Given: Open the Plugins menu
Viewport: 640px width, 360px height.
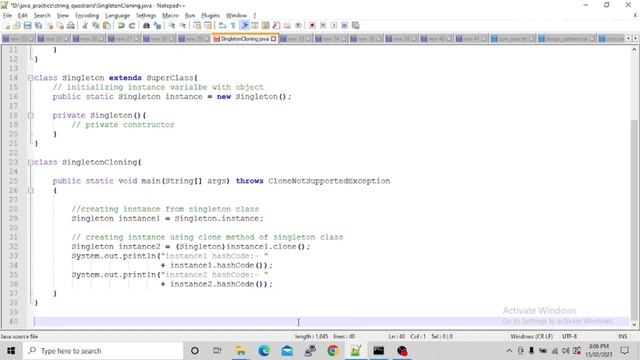Looking at the screenshot, I should tap(211, 16).
